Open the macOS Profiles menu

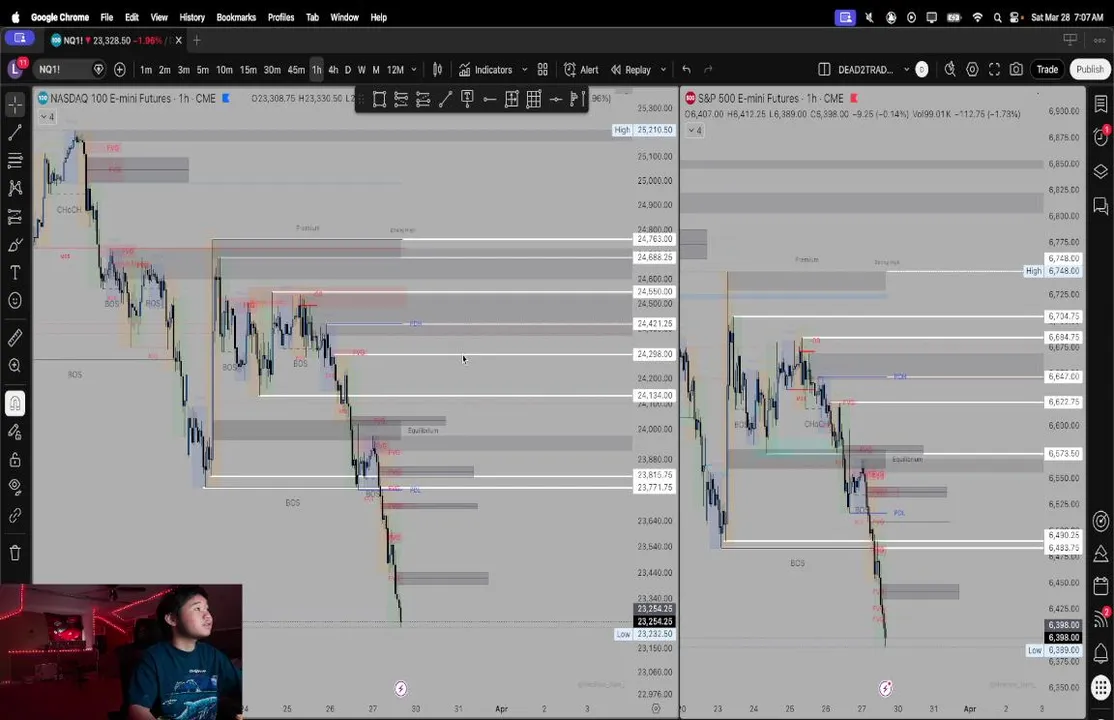[x=281, y=17]
